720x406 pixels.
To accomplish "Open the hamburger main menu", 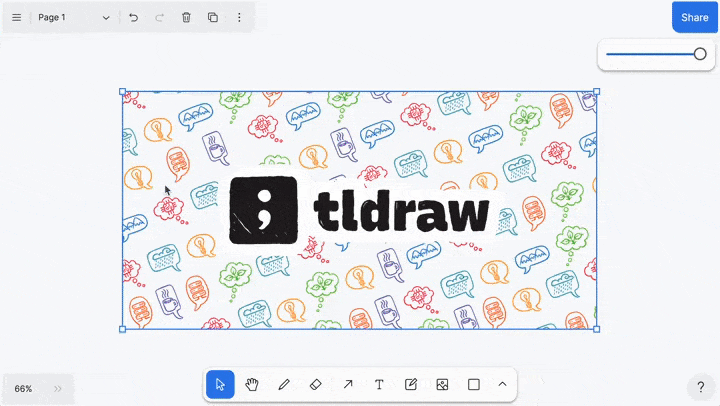I will tap(16, 18).
